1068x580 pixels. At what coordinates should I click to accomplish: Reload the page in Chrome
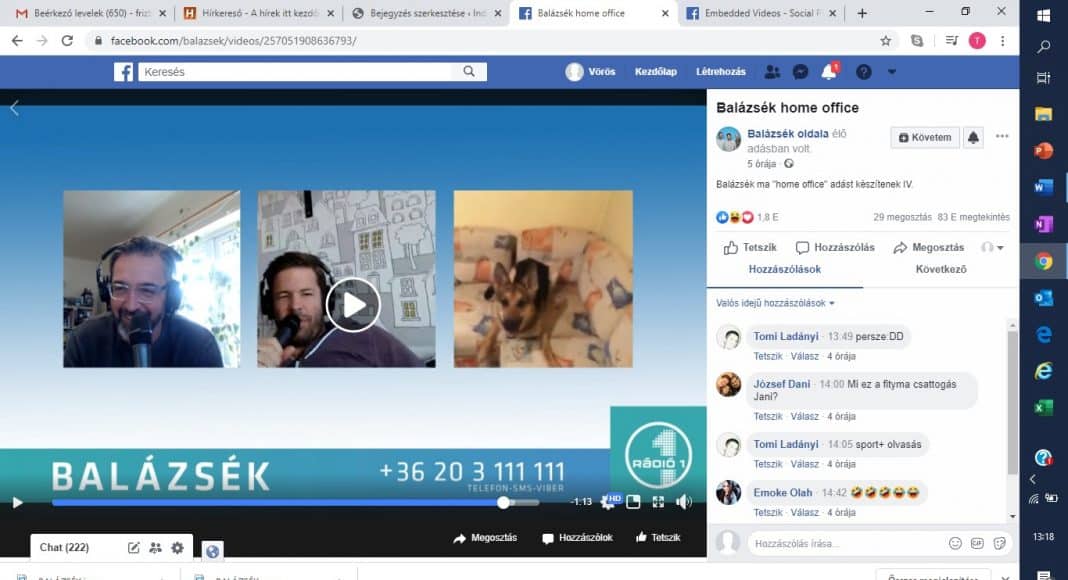point(67,41)
